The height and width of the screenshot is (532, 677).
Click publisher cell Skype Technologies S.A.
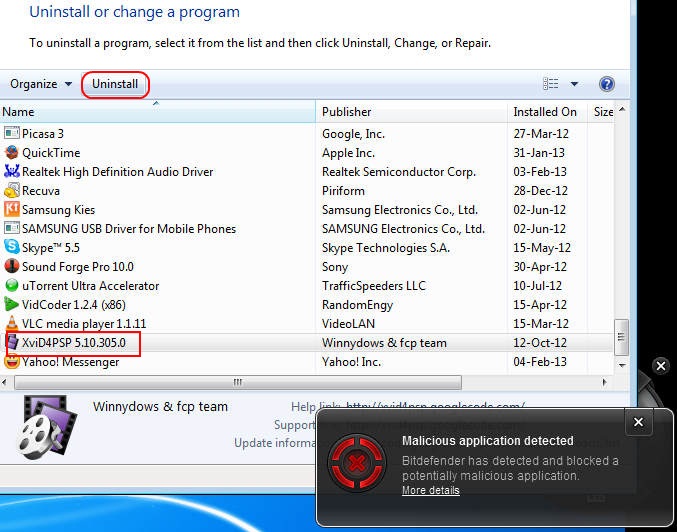pos(386,247)
